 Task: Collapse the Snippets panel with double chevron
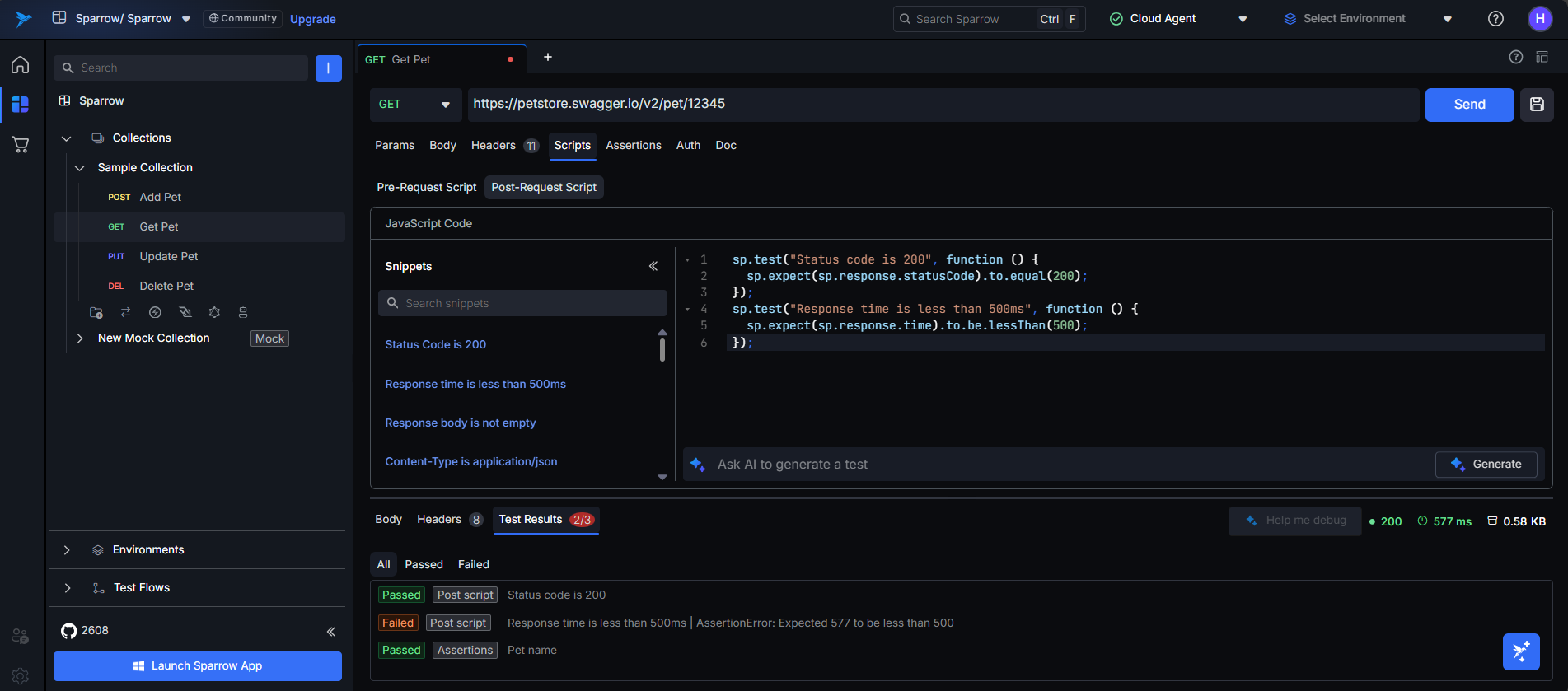click(x=653, y=266)
